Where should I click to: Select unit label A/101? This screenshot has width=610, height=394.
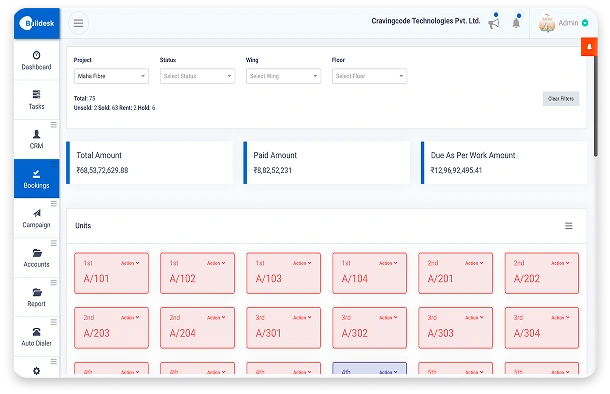point(96,279)
